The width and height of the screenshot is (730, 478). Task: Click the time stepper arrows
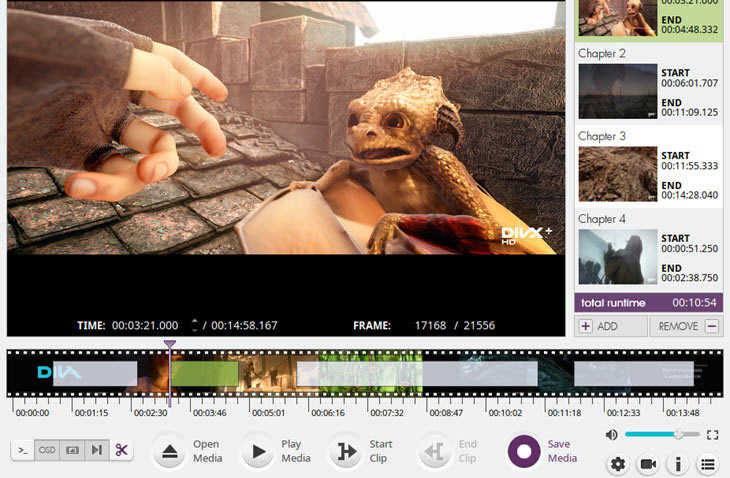point(195,325)
